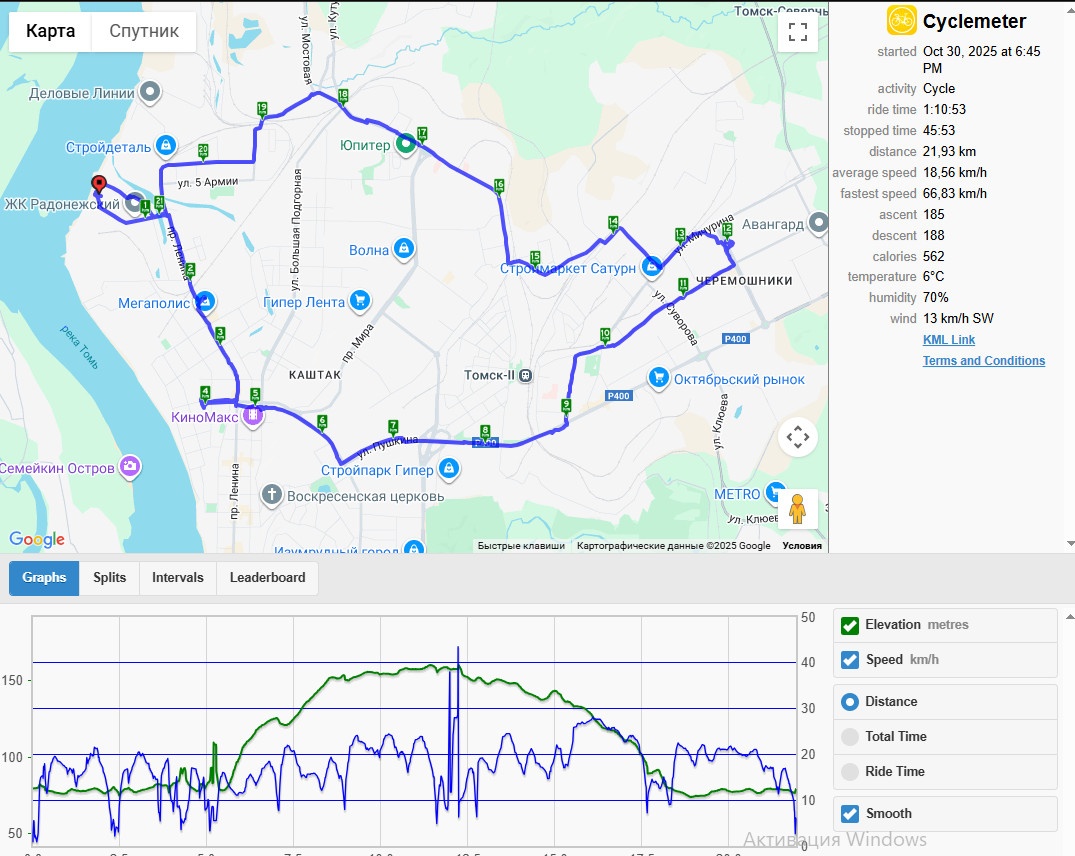The image size is (1075, 856).
Task: Click the kilometer 18 route marker
Action: coord(343,97)
